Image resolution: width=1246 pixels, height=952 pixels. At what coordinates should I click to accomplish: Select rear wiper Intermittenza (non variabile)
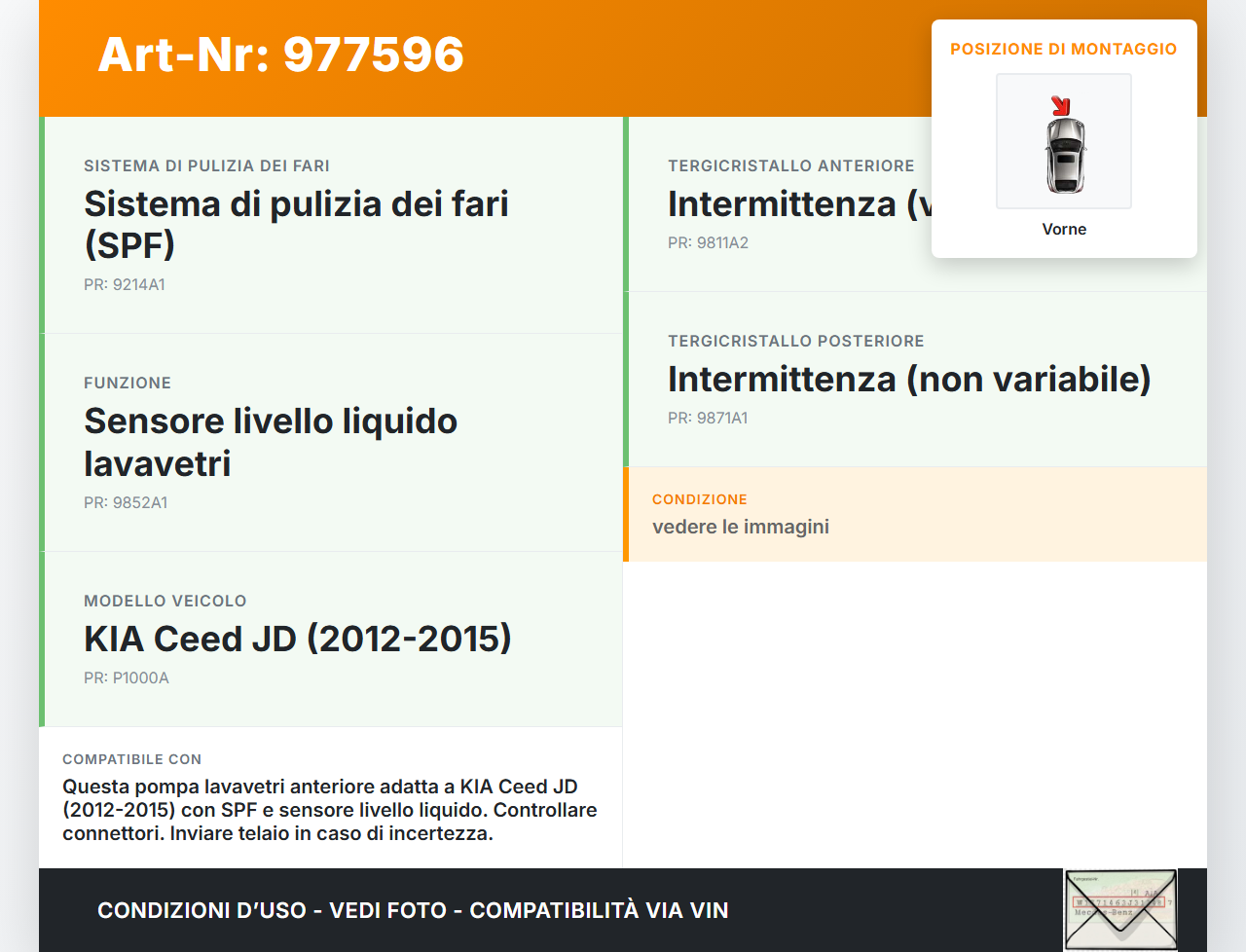(x=909, y=379)
